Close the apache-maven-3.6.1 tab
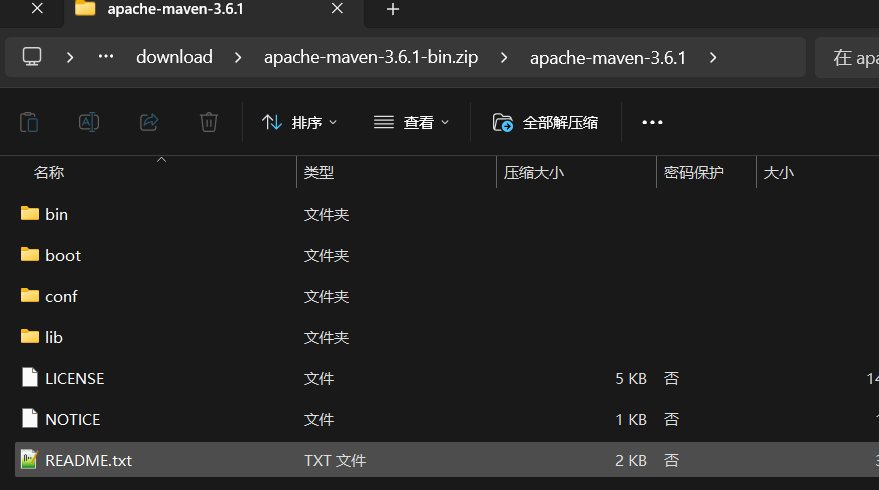The image size is (879, 490). [x=337, y=8]
